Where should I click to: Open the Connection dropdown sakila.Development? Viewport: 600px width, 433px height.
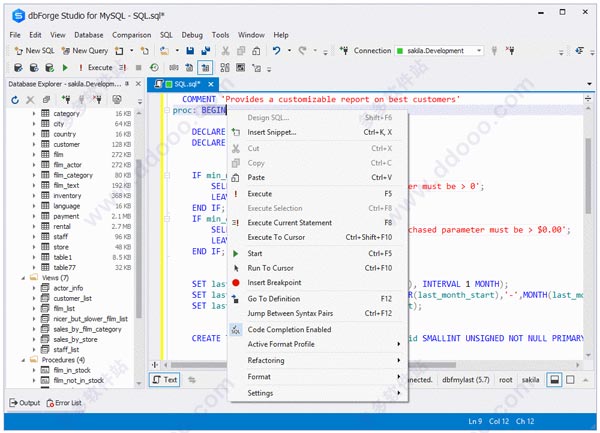[439, 50]
